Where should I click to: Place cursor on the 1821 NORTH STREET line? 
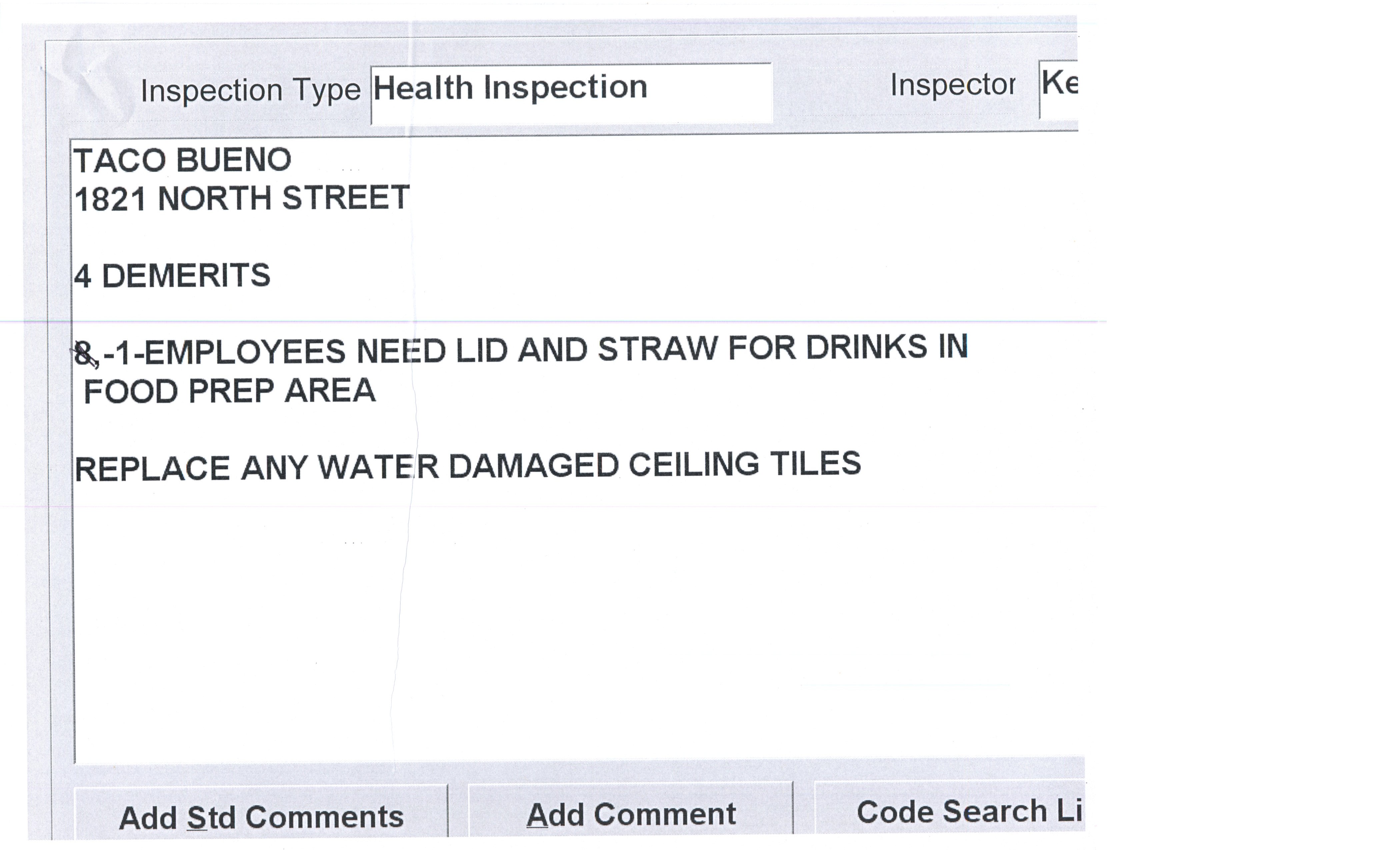pyautogui.click(x=242, y=198)
